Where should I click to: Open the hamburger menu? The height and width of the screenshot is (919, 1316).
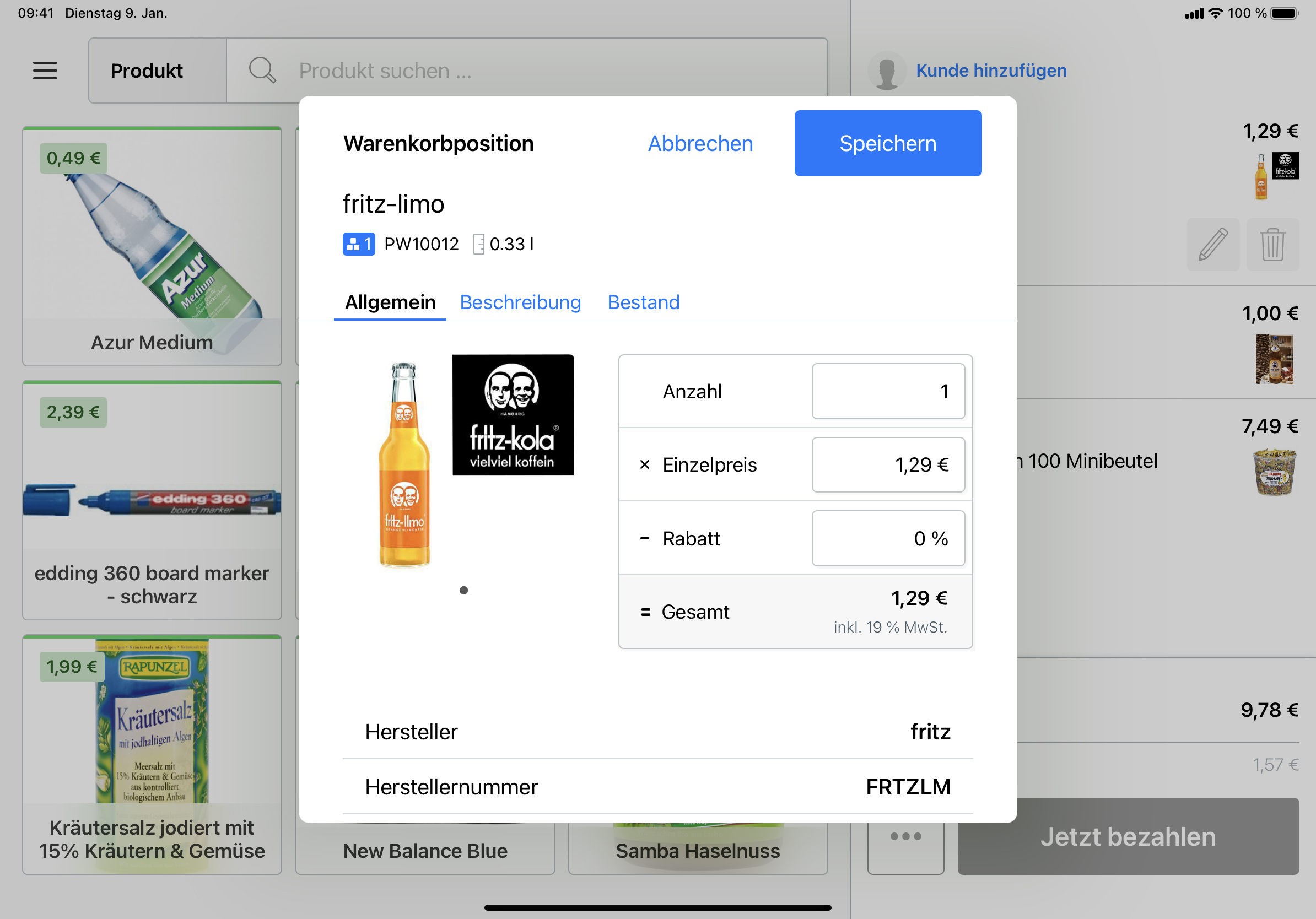coord(45,71)
